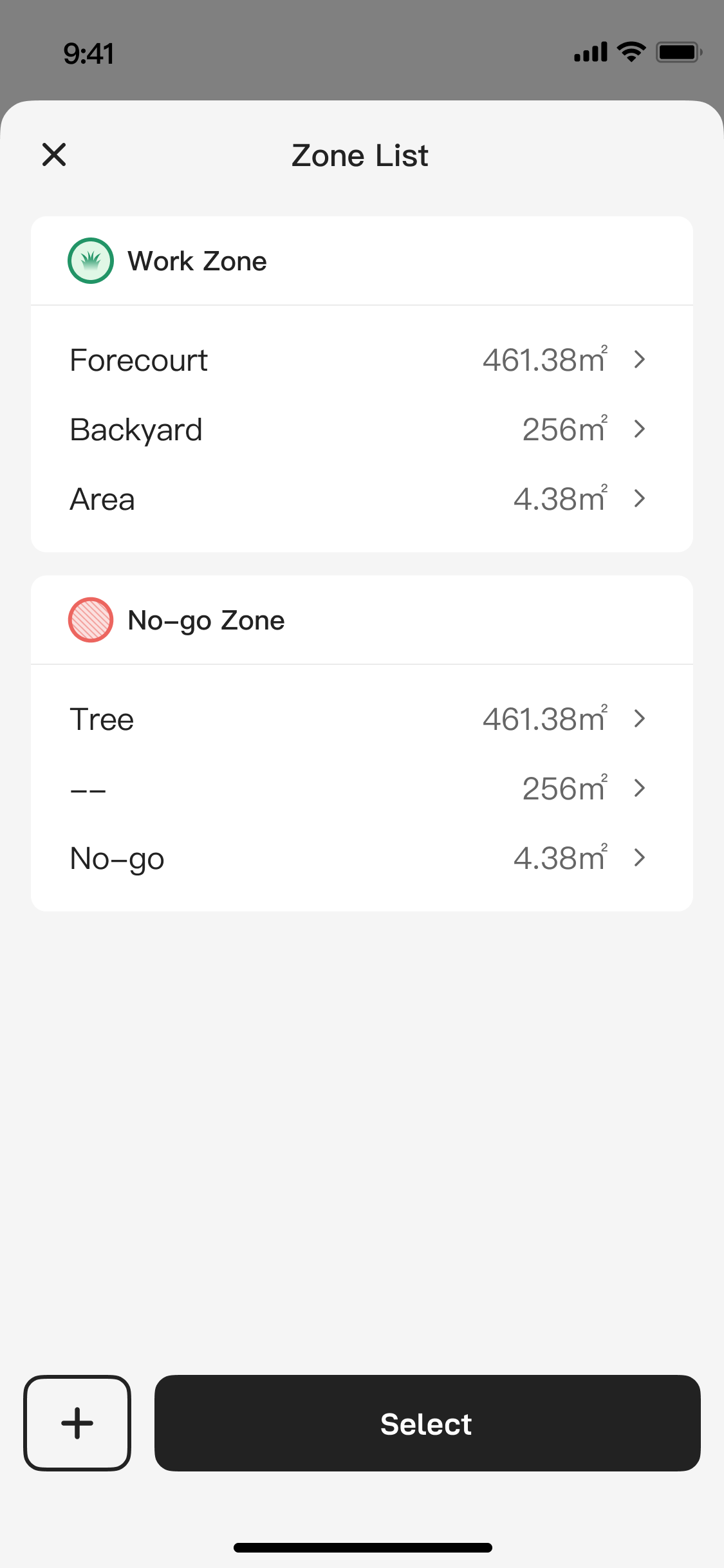Tap the cellular signal bars icon
Viewport: 724px width, 1568px height.
(590, 52)
